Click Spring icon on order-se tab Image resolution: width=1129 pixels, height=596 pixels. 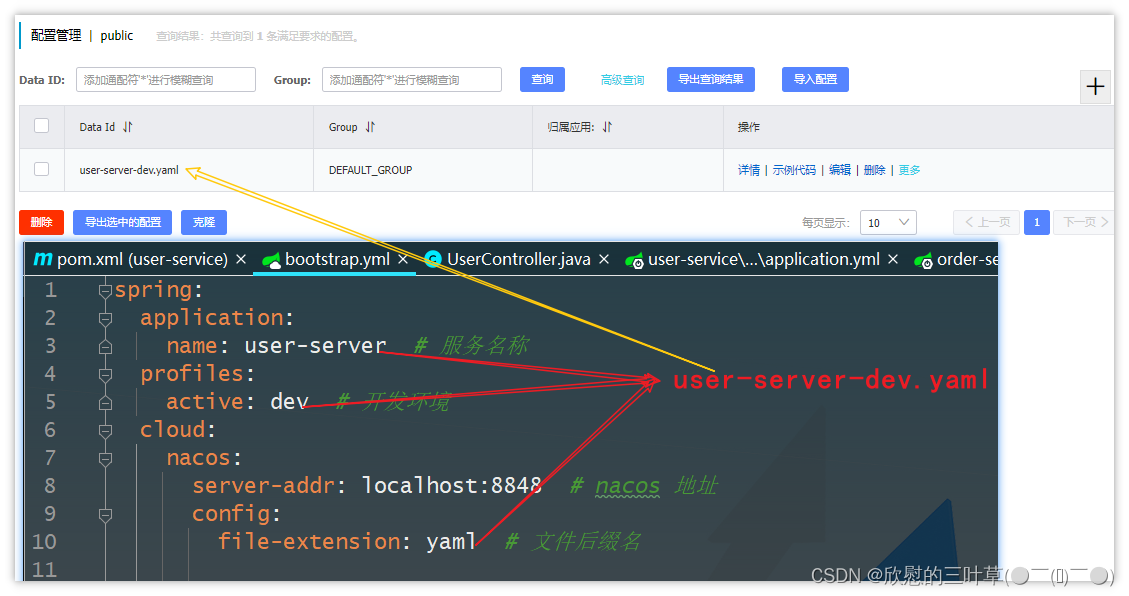923,261
